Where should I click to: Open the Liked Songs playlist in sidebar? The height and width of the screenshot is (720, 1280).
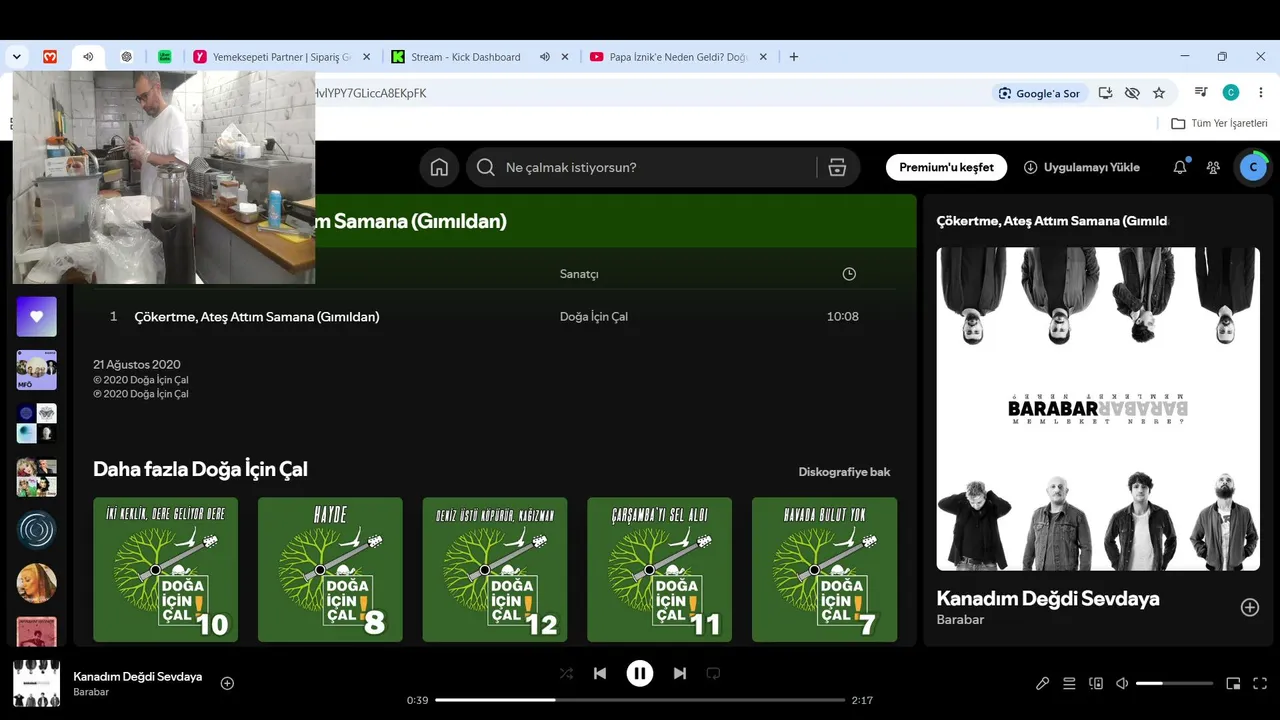coord(37,317)
